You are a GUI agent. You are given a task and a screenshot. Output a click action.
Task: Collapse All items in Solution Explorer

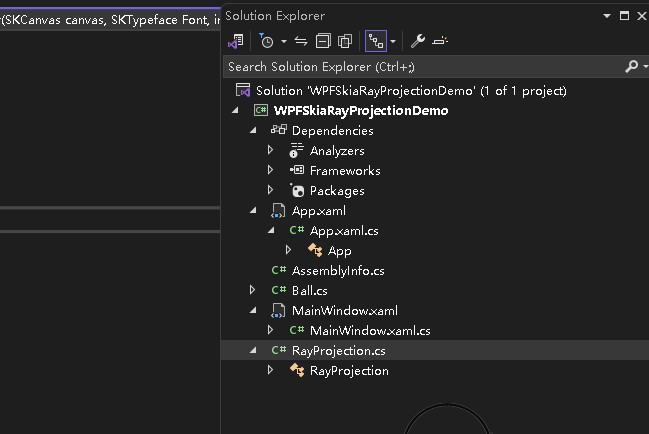(323, 41)
